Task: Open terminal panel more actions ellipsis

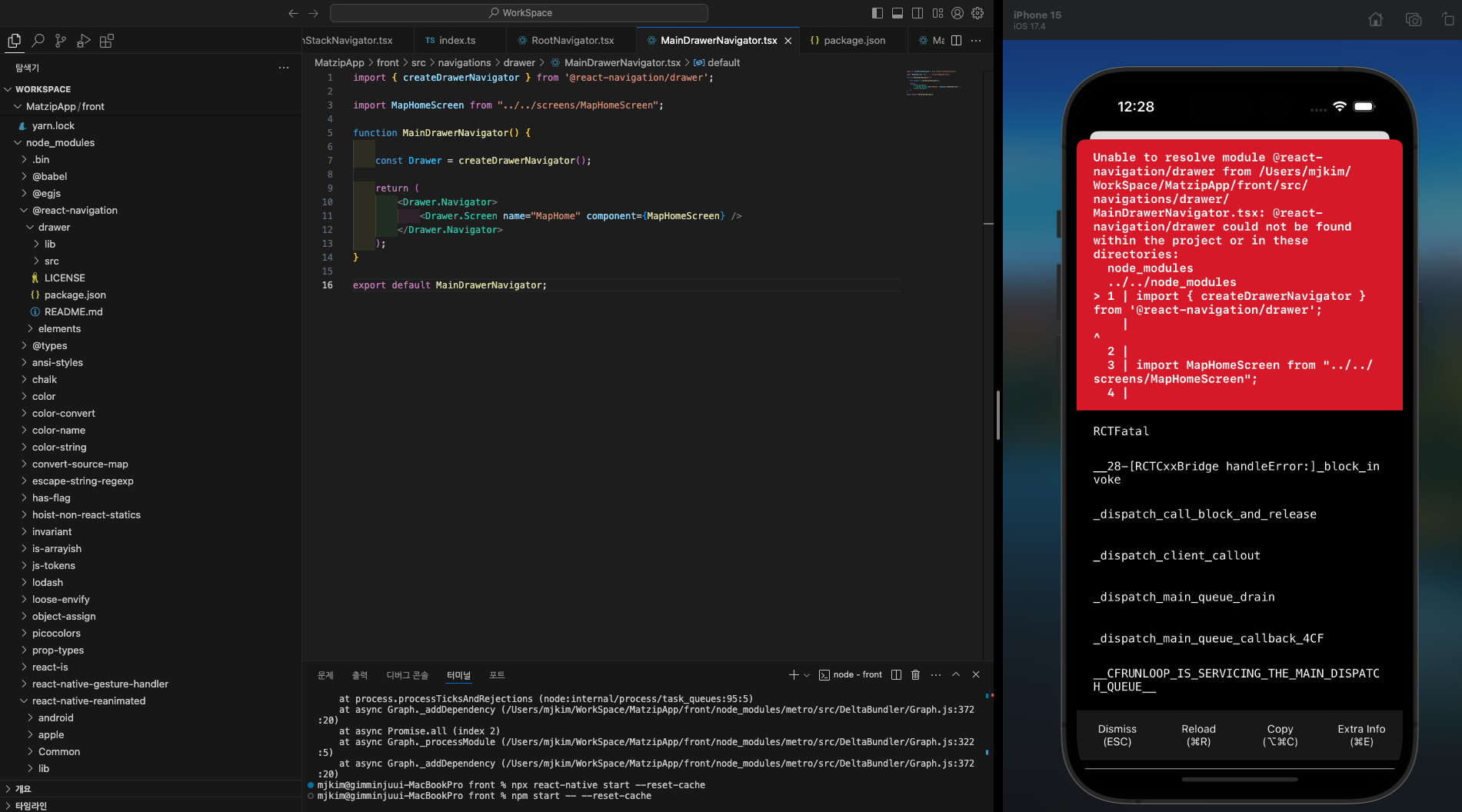Action: pyautogui.click(x=935, y=674)
